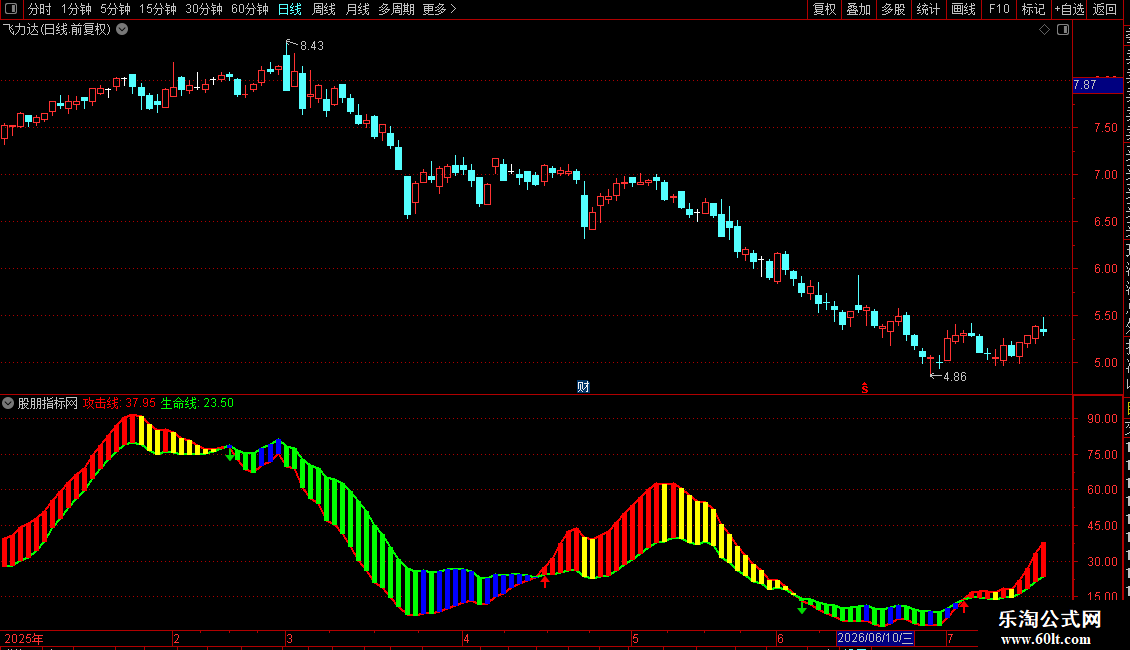The width and height of the screenshot is (1130, 650).
Task: Open 多周期 multi-period view
Action: [396, 9]
